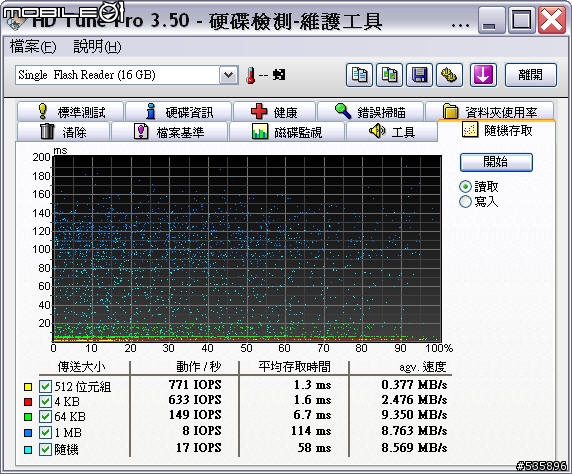Click the purple down-arrow tray icon
This screenshot has width=572, height=474.
pyautogui.click(x=483, y=75)
